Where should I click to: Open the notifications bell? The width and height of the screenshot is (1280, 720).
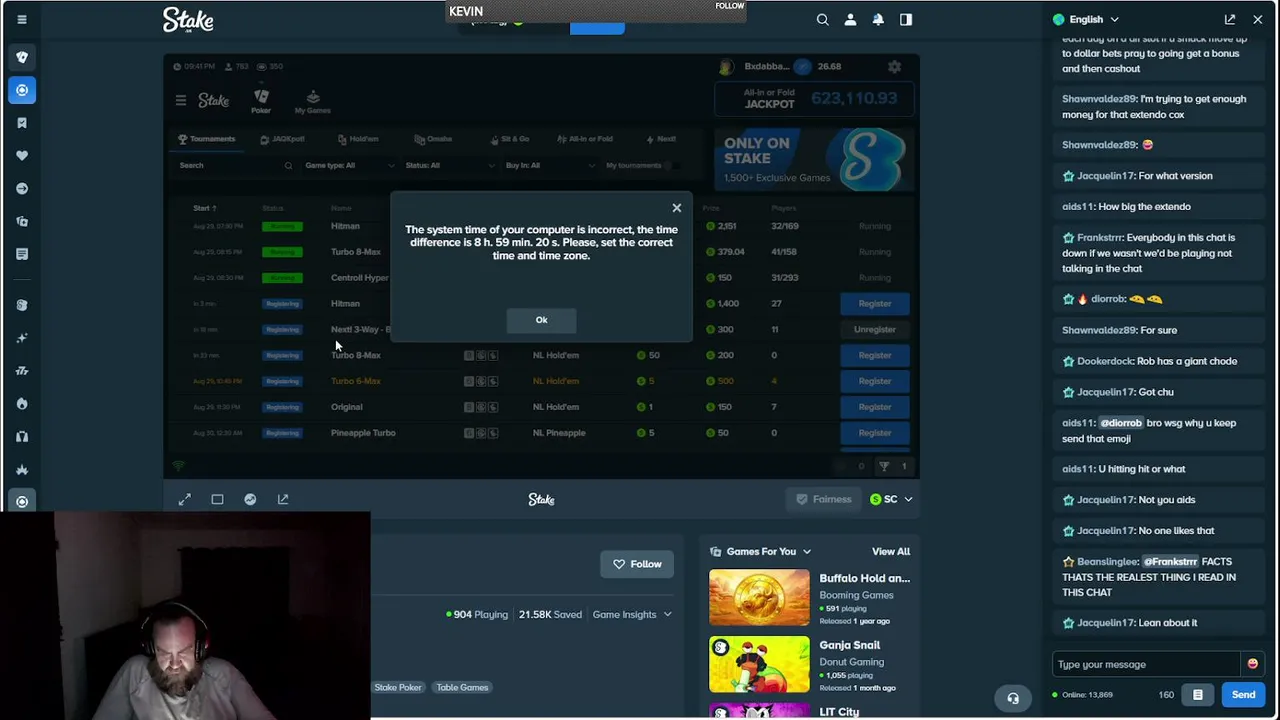(x=878, y=19)
